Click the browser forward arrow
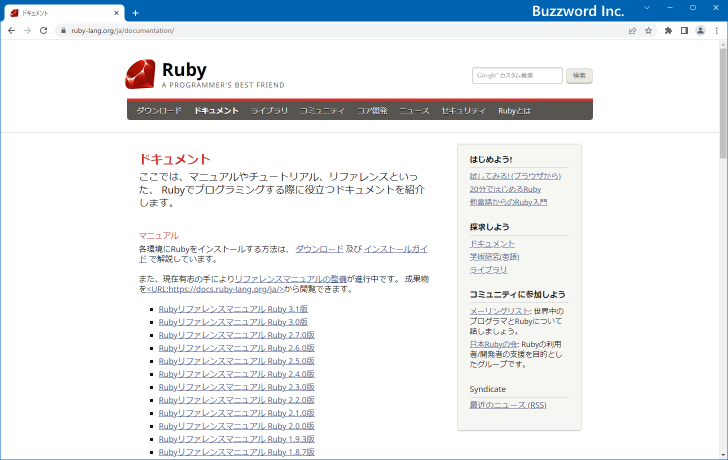Image resolution: width=728 pixels, height=460 pixels. pos(27,31)
